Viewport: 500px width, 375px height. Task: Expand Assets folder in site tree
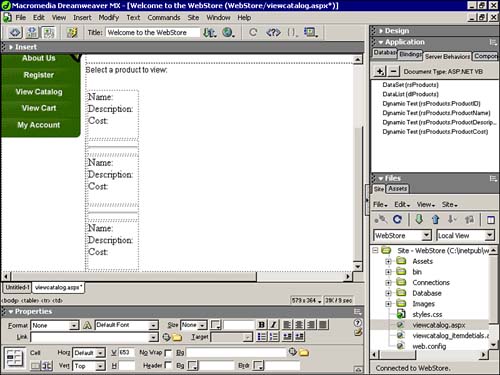[x=388, y=262]
